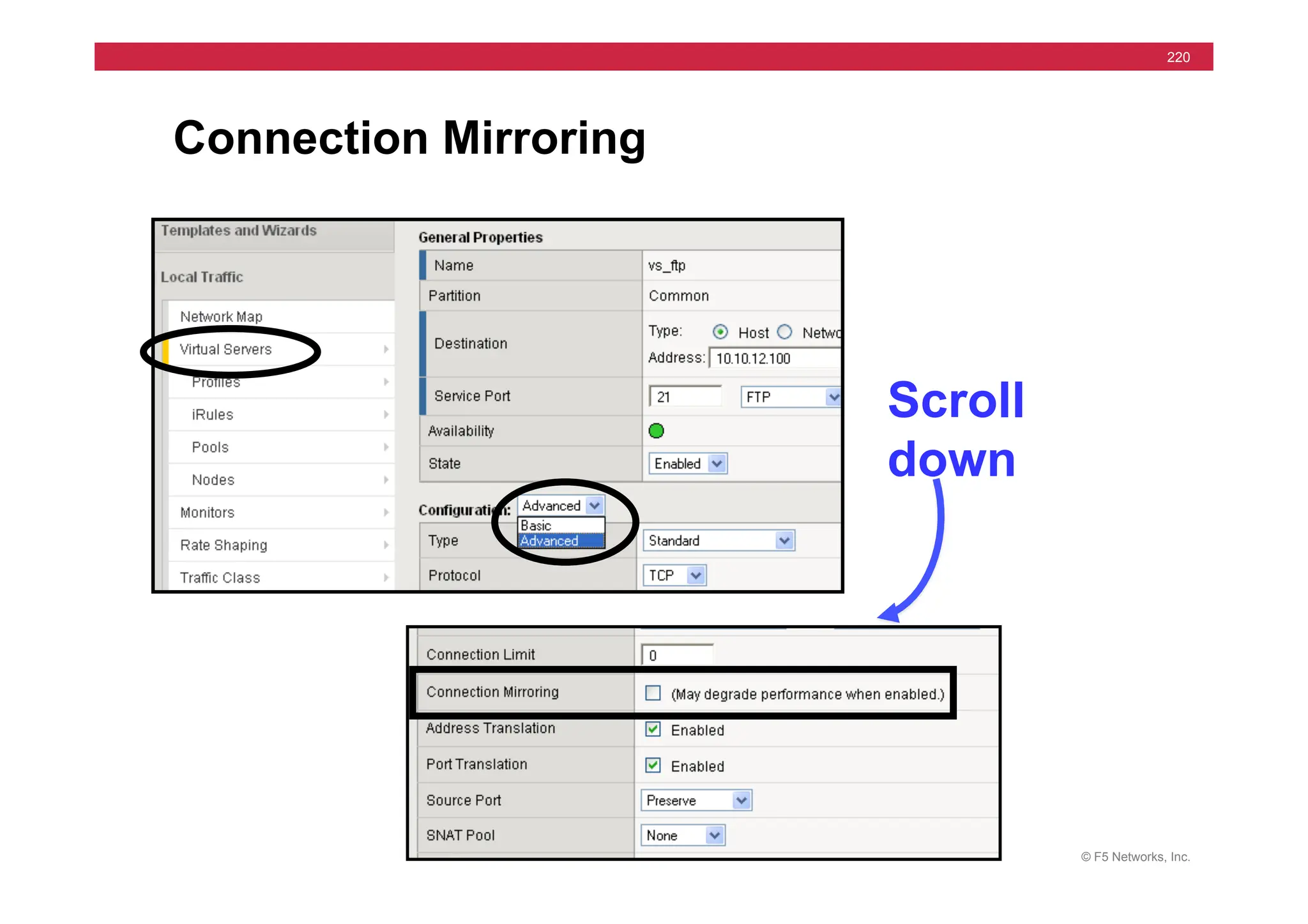
Task: Open iRules menu item
Action: coord(213,414)
